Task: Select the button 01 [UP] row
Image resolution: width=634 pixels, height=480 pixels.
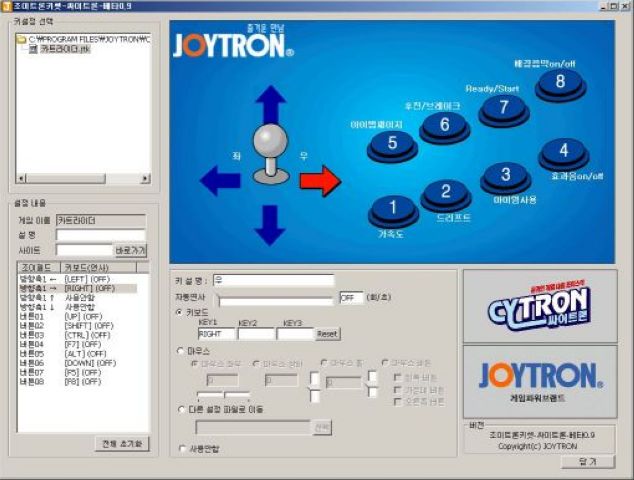Action: 78,317
